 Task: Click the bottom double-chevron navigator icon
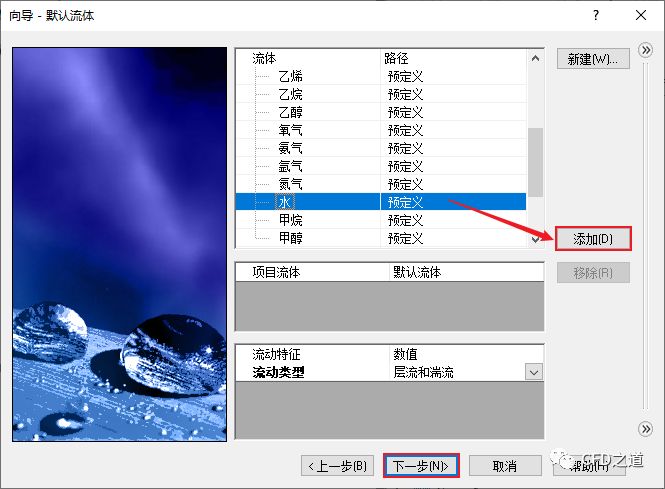pos(645,429)
